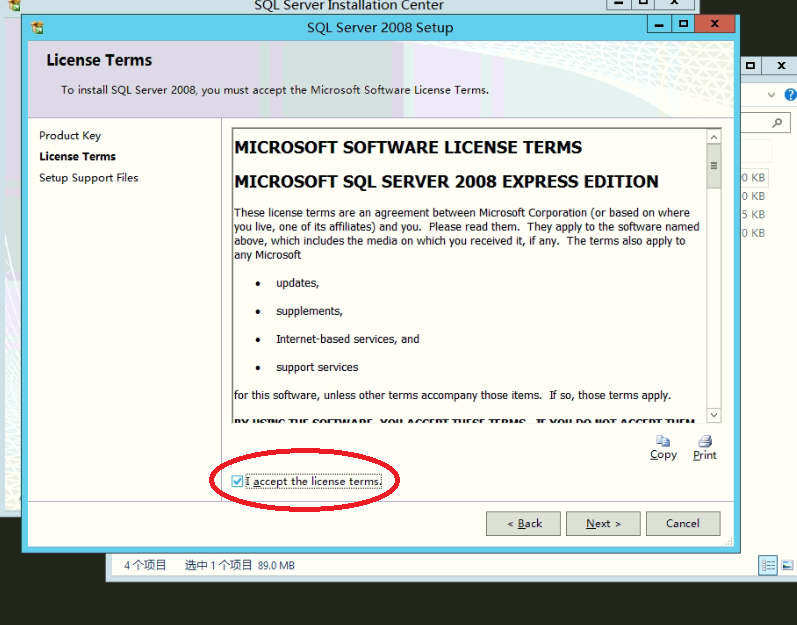Click the "MICROSOFT SOFTWARE LICENSE TERMS" heading

(x=408, y=147)
